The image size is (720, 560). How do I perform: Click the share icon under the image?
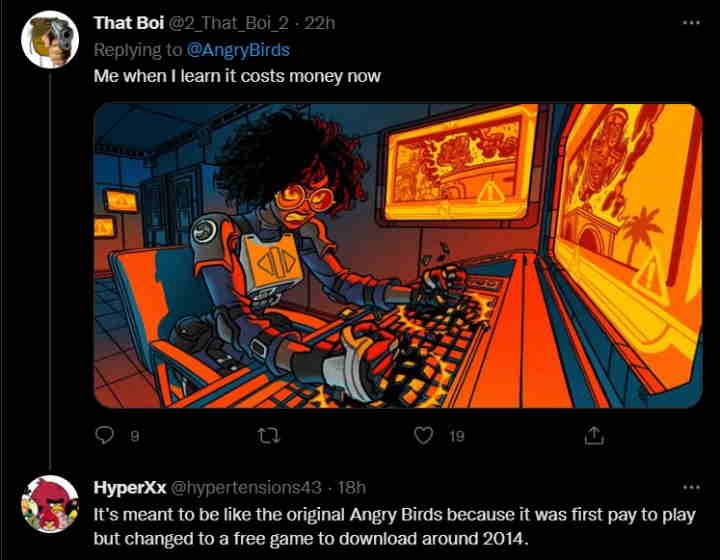pyautogui.click(x=594, y=435)
